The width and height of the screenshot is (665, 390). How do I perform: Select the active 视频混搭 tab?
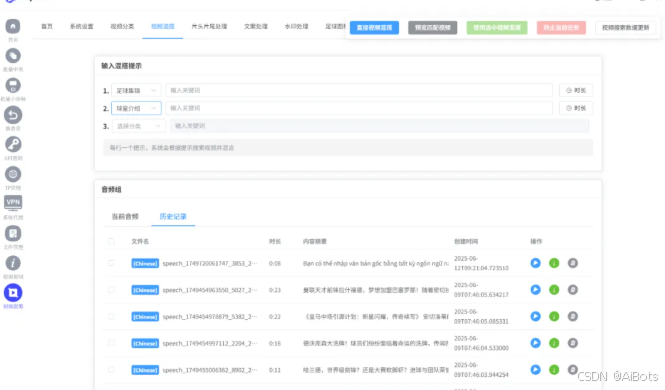click(163, 26)
